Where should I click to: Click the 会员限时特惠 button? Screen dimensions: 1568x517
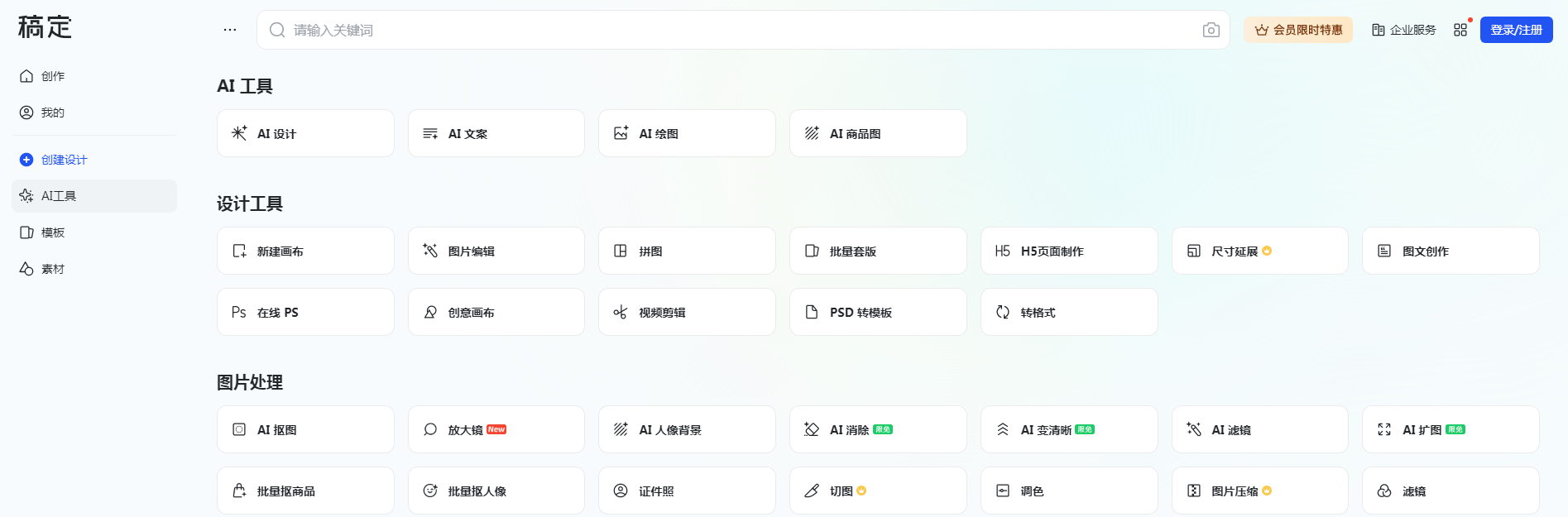1297,30
